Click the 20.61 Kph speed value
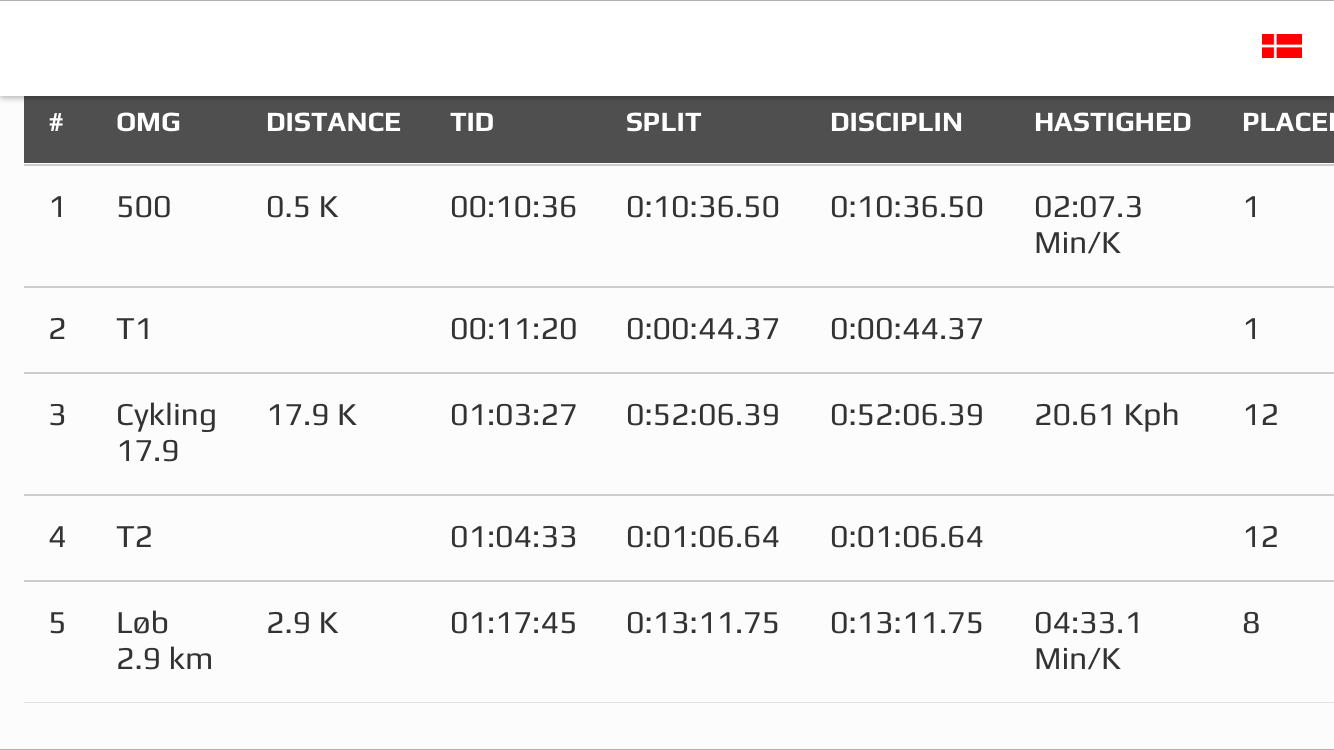 click(1106, 415)
